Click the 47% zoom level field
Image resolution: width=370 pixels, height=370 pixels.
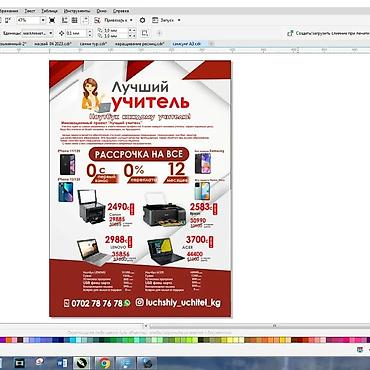coord(28,20)
